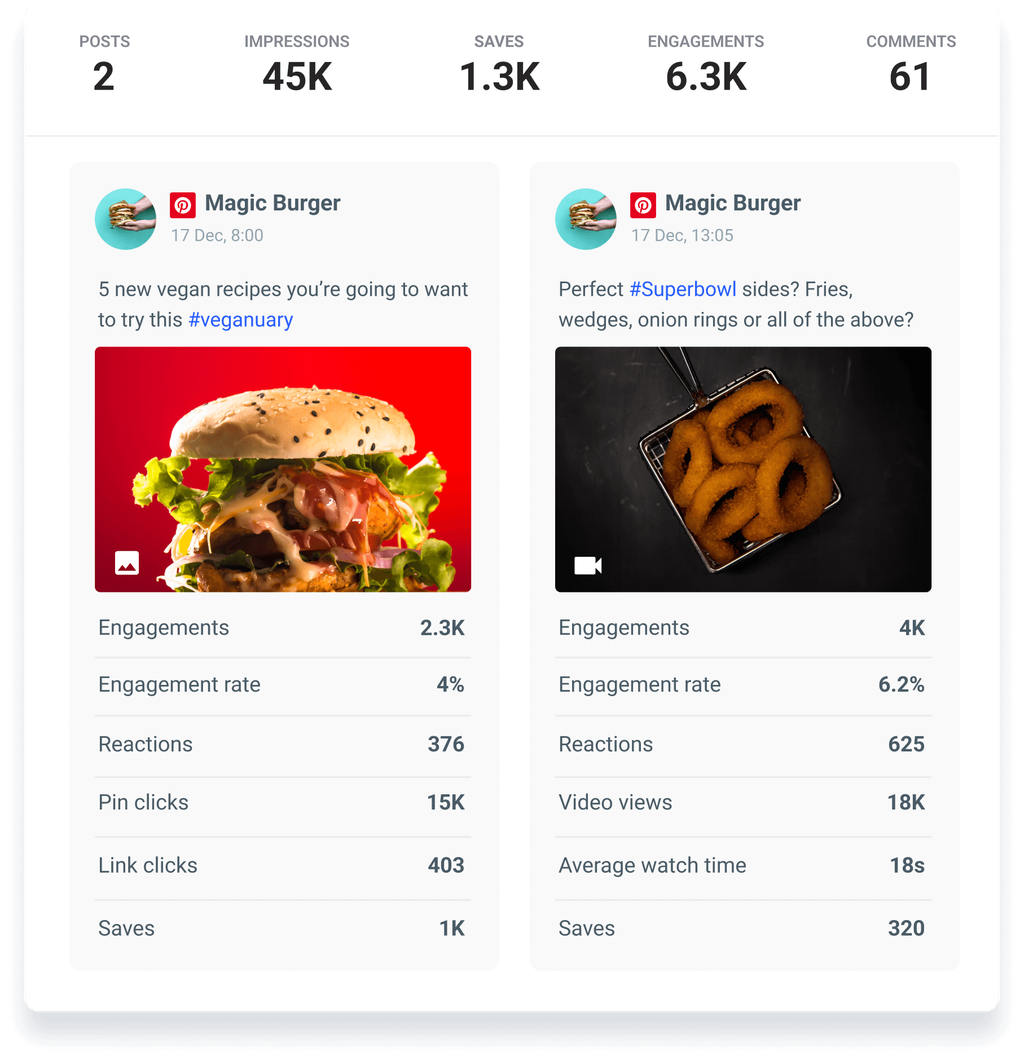Click the Impressions 45K summary metric
Screen dimensions: 1024x1060
[x=297, y=64]
